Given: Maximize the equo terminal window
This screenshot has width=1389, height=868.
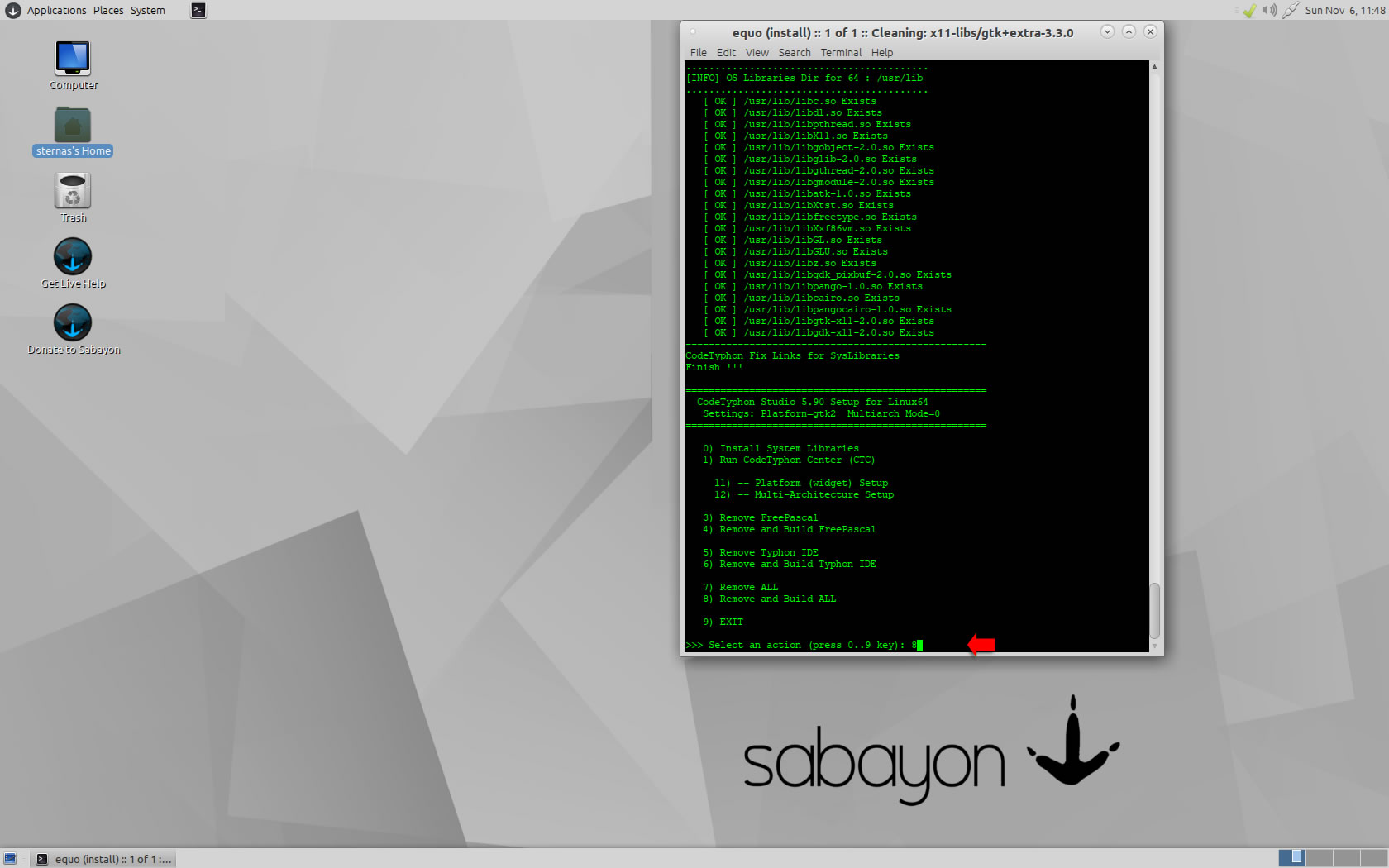Looking at the screenshot, I should coord(1129,31).
